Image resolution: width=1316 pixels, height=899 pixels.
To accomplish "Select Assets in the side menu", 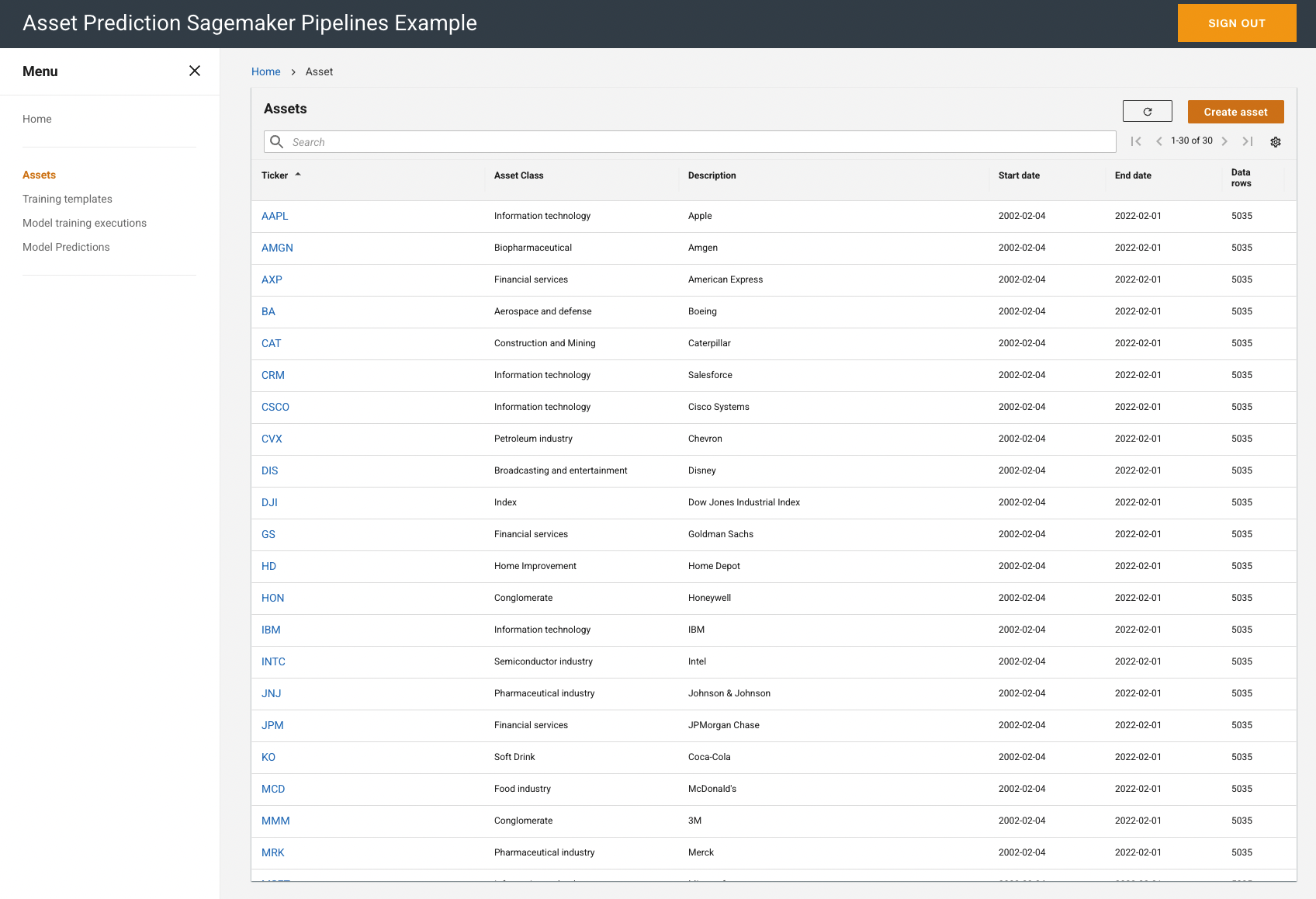I will [x=39, y=175].
